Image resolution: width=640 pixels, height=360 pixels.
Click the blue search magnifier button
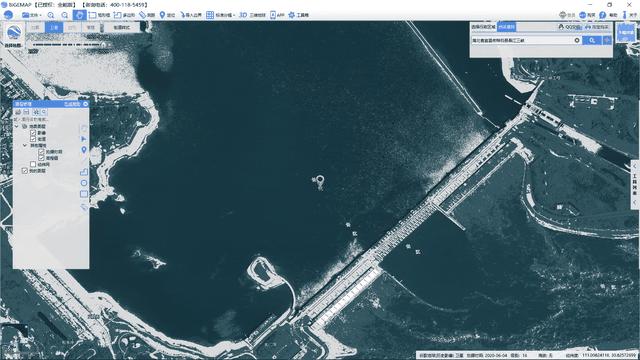tap(592, 40)
